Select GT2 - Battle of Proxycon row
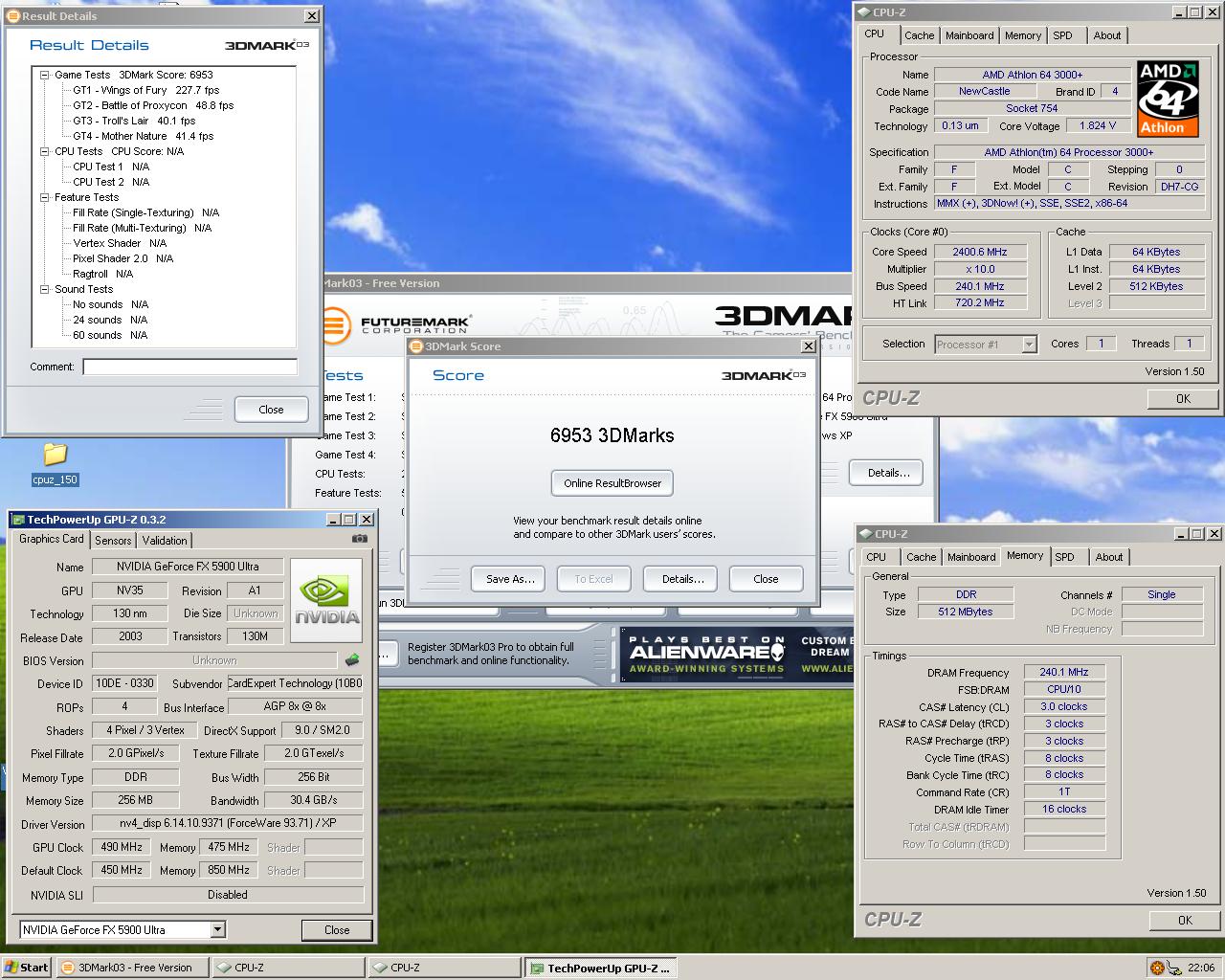 click(x=153, y=105)
